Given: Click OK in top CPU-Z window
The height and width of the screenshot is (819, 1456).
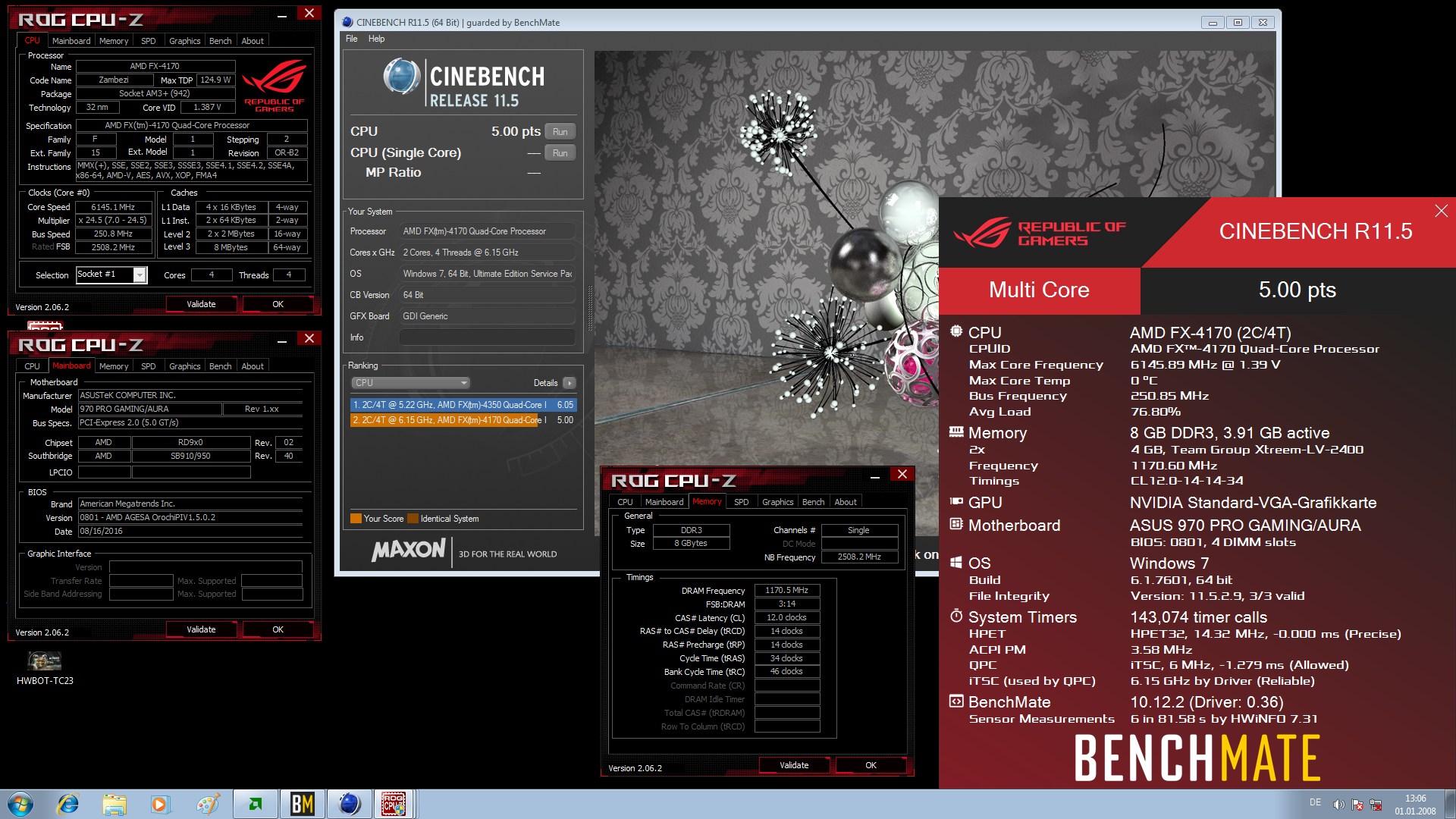Looking at the screenshot, I should (278, 304).
